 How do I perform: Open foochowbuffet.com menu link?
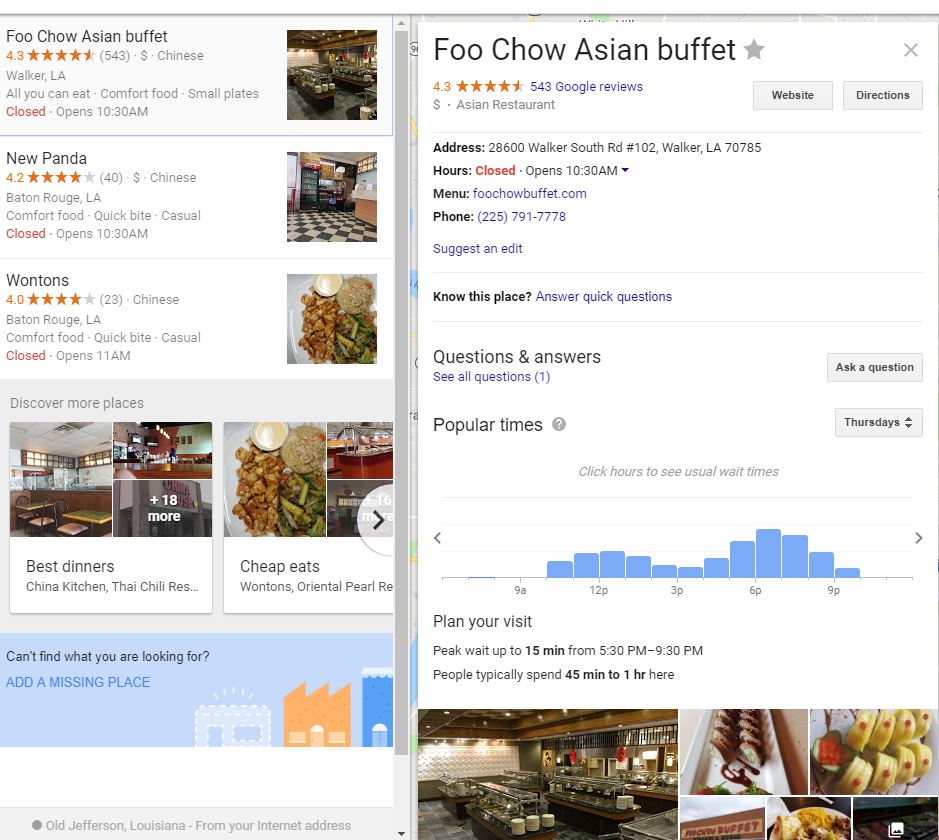[529, 193]
